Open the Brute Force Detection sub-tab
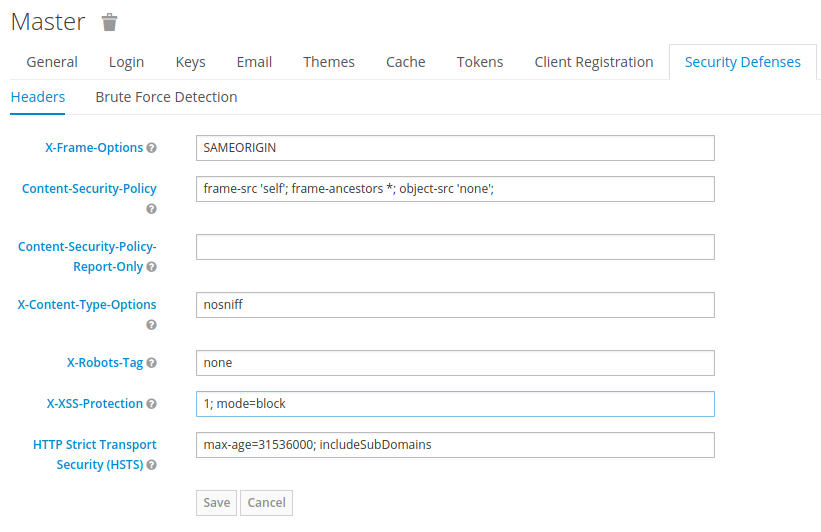The width and height of the screenshot is (821, 532). pyautogui.click(x=166, y=97)
